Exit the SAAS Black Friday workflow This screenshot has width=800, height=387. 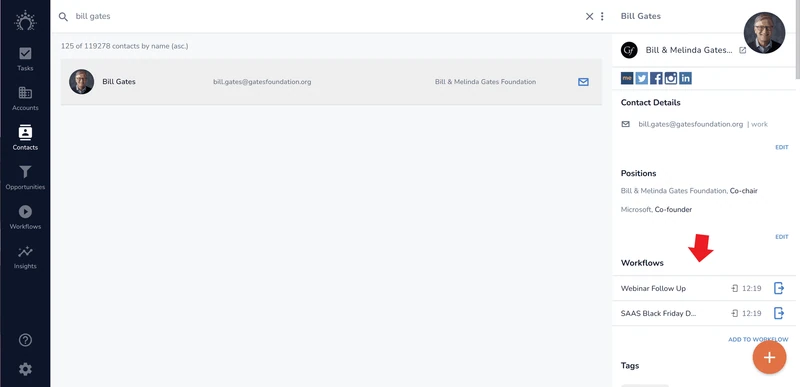coord(779,313)
